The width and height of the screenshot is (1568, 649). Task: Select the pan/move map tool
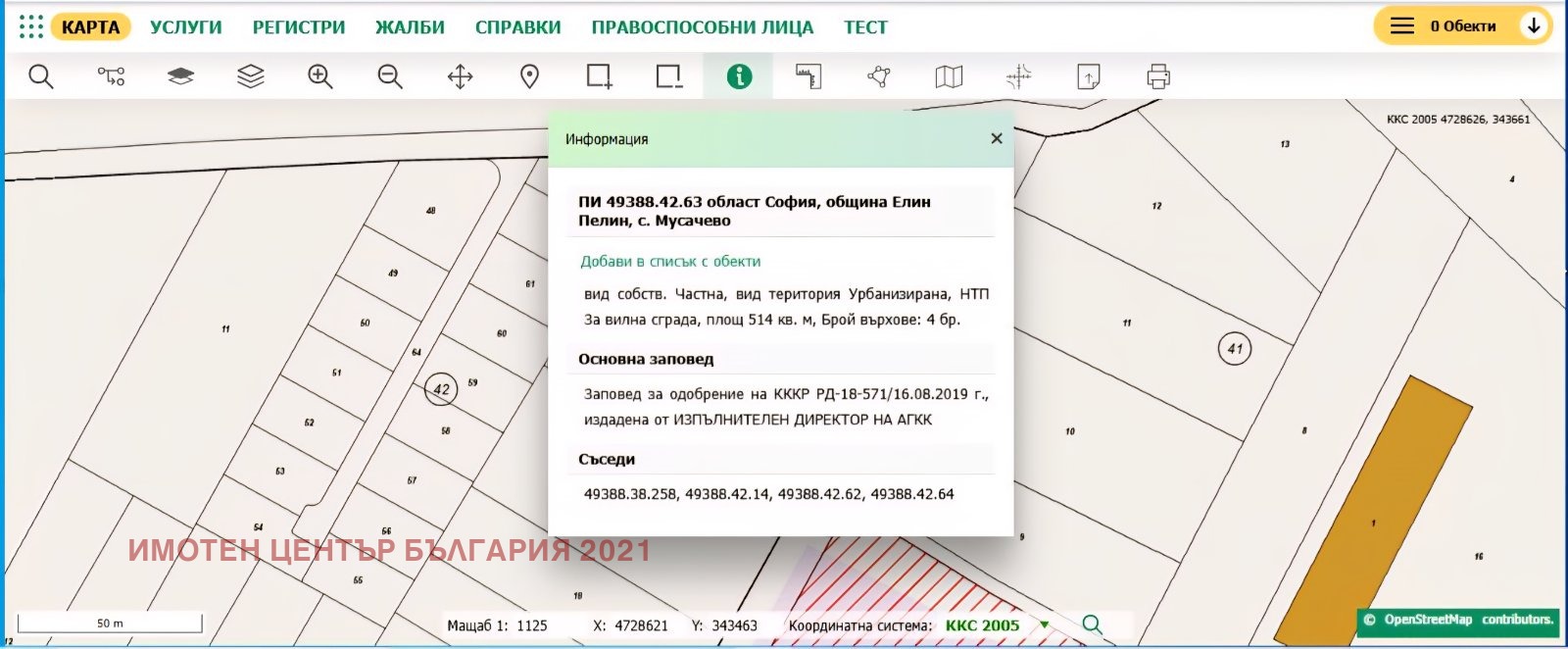click(460, 76)
